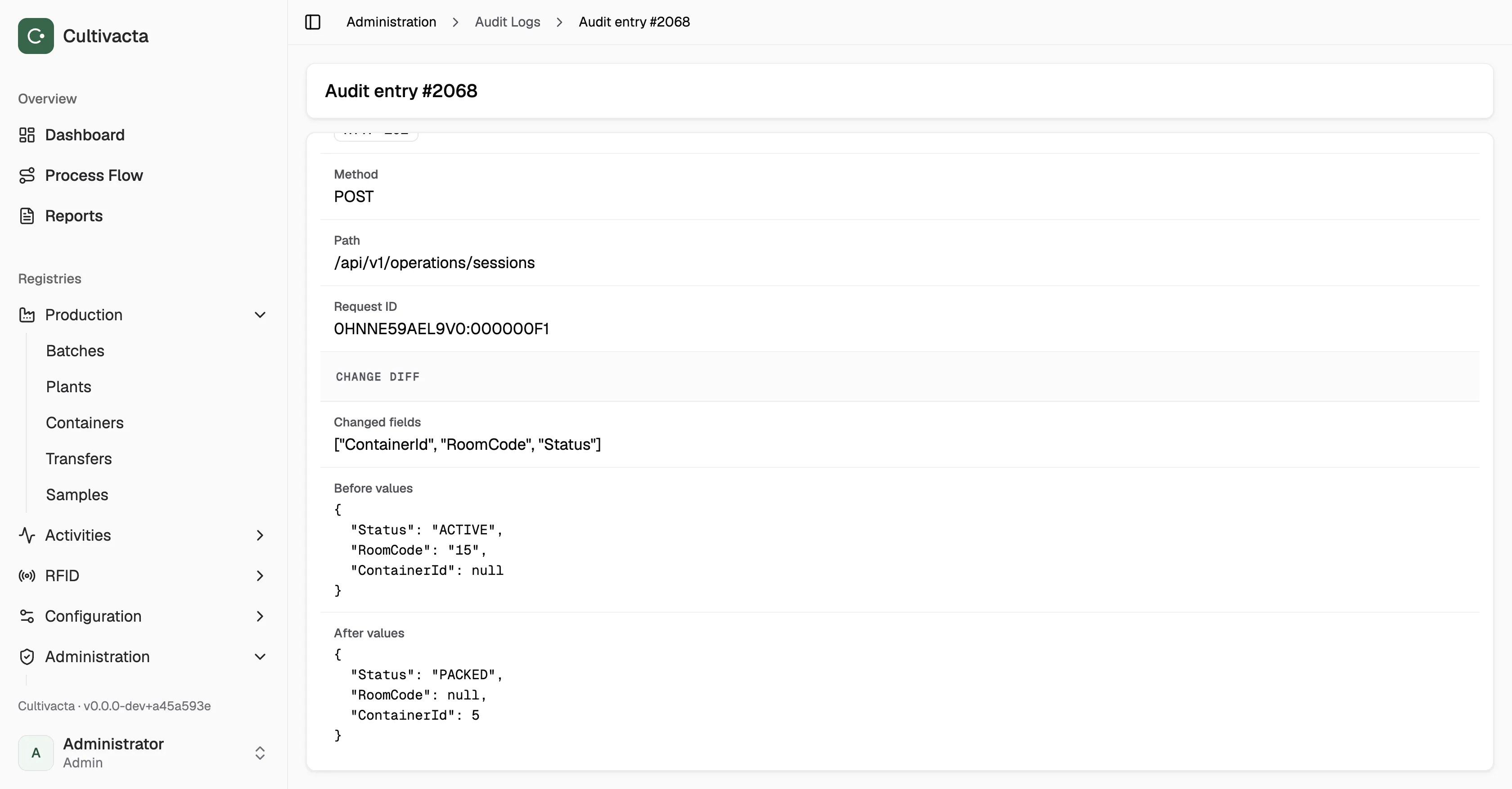Click the Process Flow icon
The height and width of the screenshot is (789, 1512).
coord(27,175)
